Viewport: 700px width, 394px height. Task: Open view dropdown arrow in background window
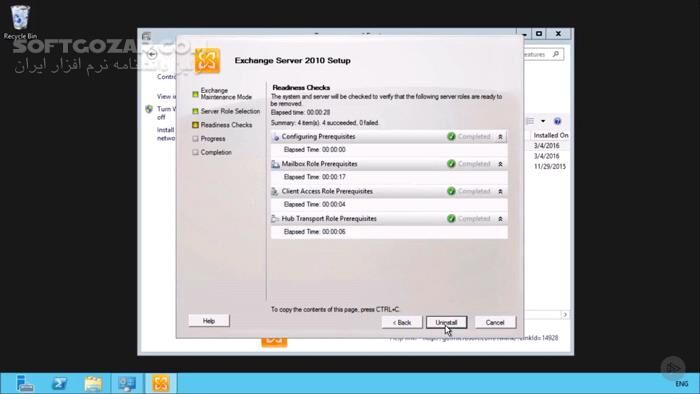click(x=543, y=121)
